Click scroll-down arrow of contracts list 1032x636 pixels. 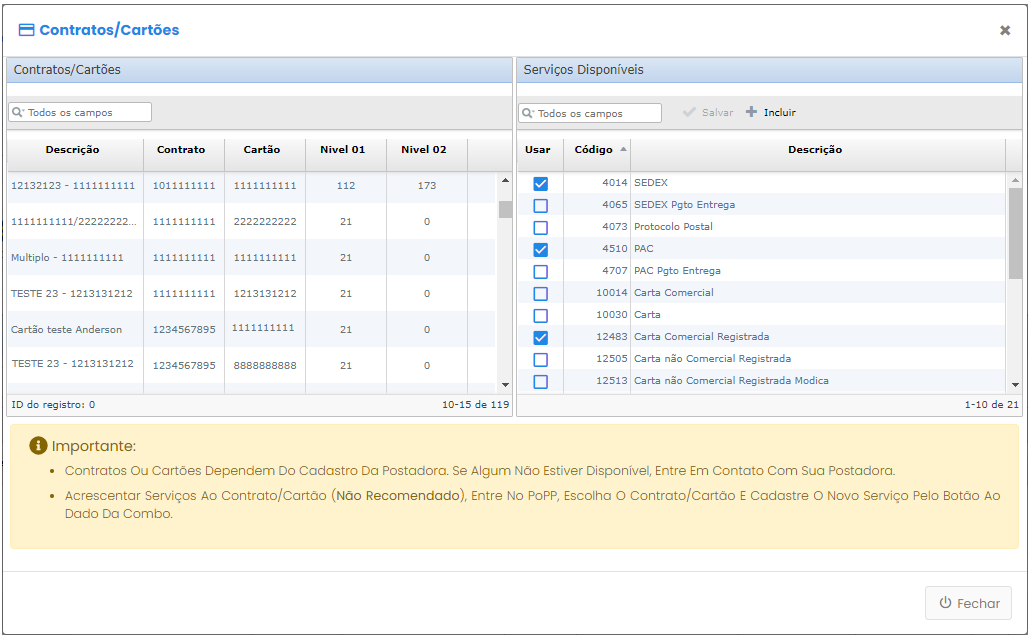coord(505,384)
